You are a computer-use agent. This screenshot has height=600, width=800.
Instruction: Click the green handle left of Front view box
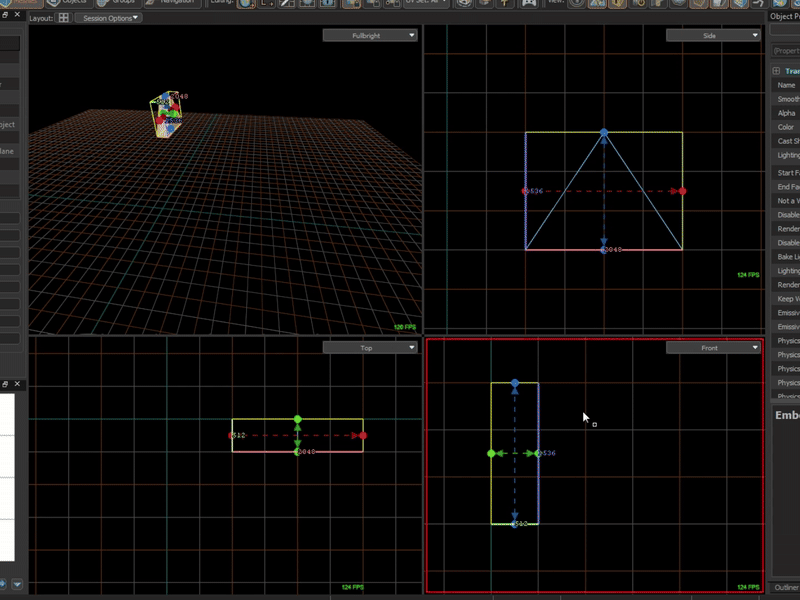coord(491,454)
